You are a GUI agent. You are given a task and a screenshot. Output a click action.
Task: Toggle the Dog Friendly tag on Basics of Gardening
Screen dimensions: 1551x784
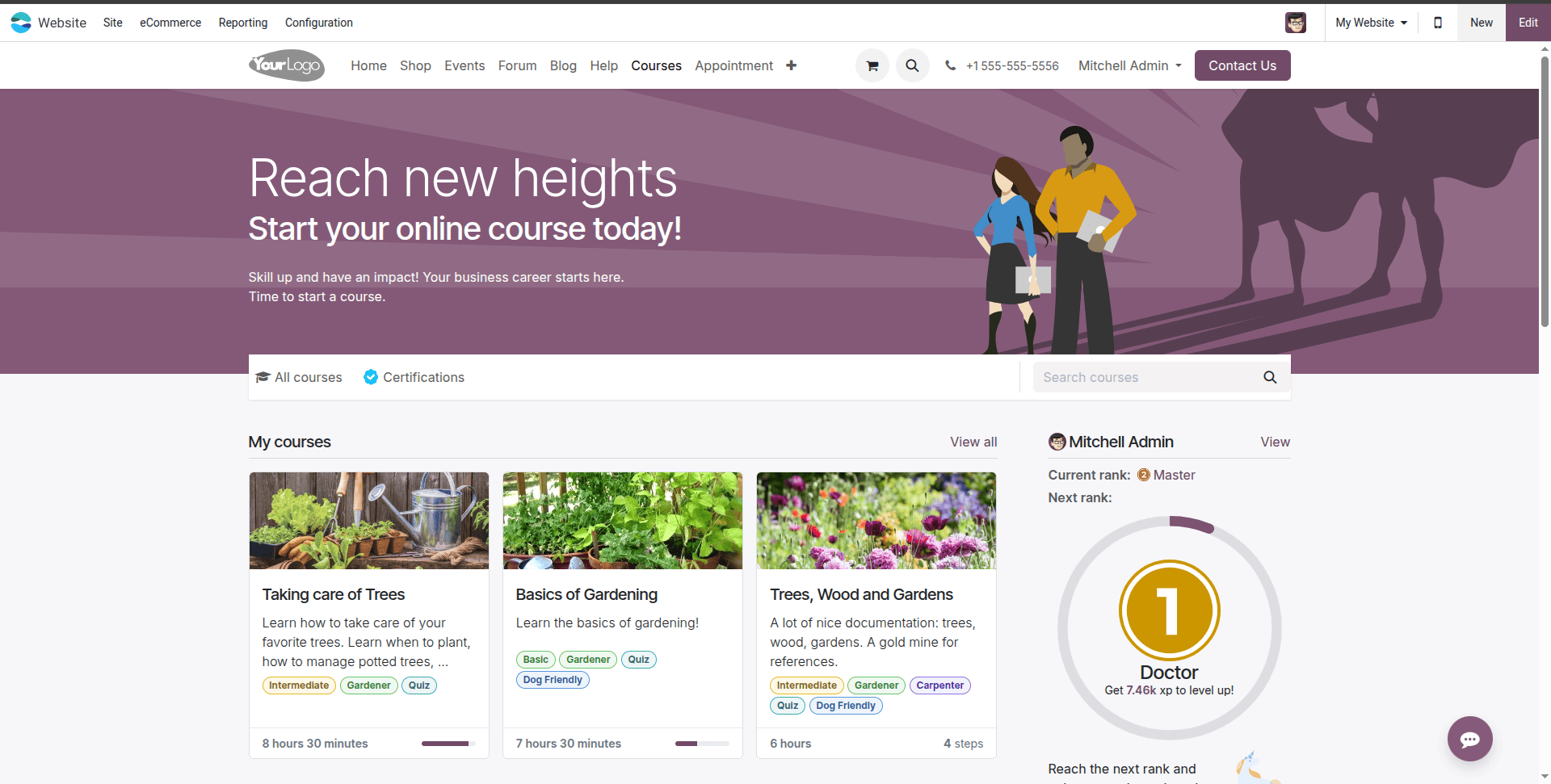pos(553,679)
